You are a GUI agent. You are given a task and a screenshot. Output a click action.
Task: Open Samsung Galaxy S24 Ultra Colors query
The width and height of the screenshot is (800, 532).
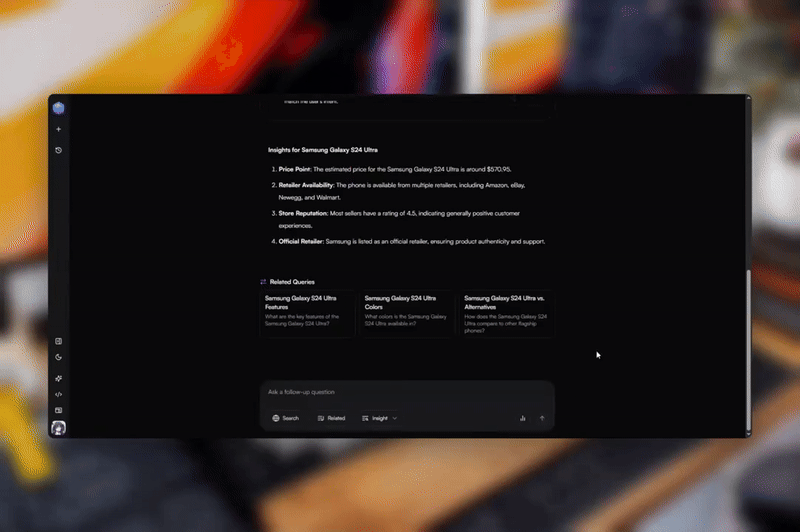pyautogui.click(x=407, y=314)
